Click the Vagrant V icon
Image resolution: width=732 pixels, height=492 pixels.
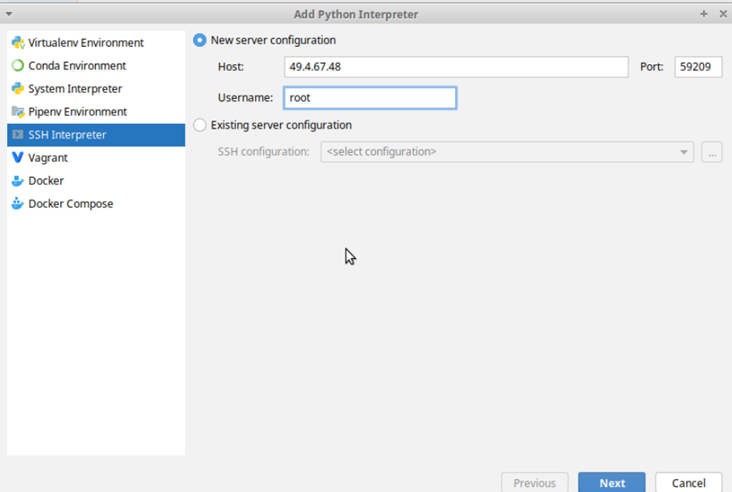(x=18, y=157)
